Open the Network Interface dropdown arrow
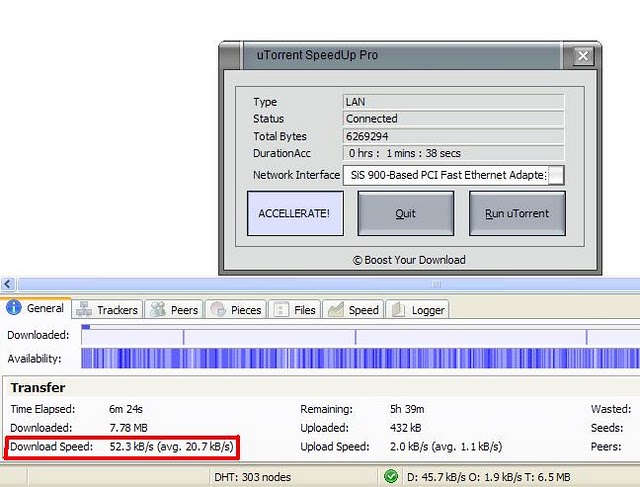The height and width of the screenshot is (487, 640). click(x=556, y=176)
